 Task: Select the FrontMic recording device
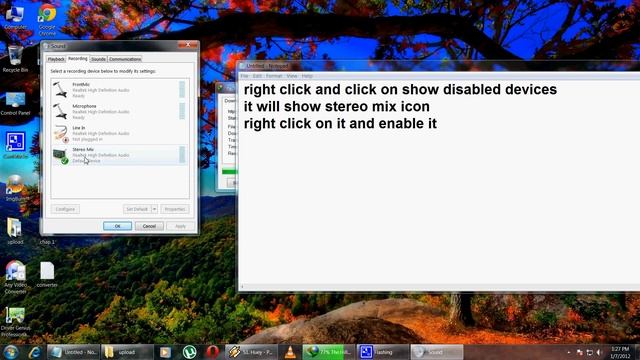(119, 90)
